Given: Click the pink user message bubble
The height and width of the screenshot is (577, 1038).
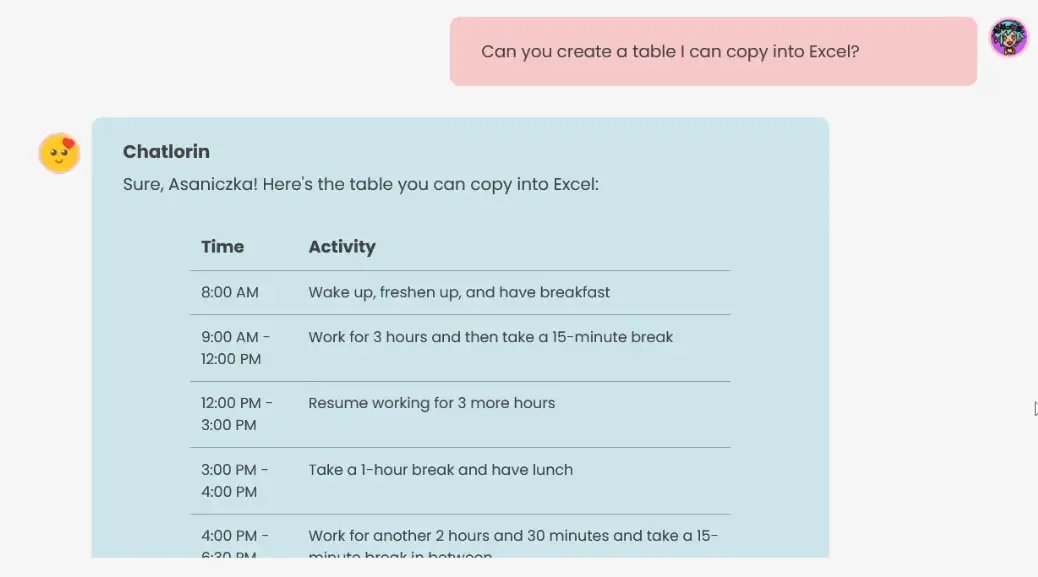Looking at the screenshot, I should coord(713,51).
